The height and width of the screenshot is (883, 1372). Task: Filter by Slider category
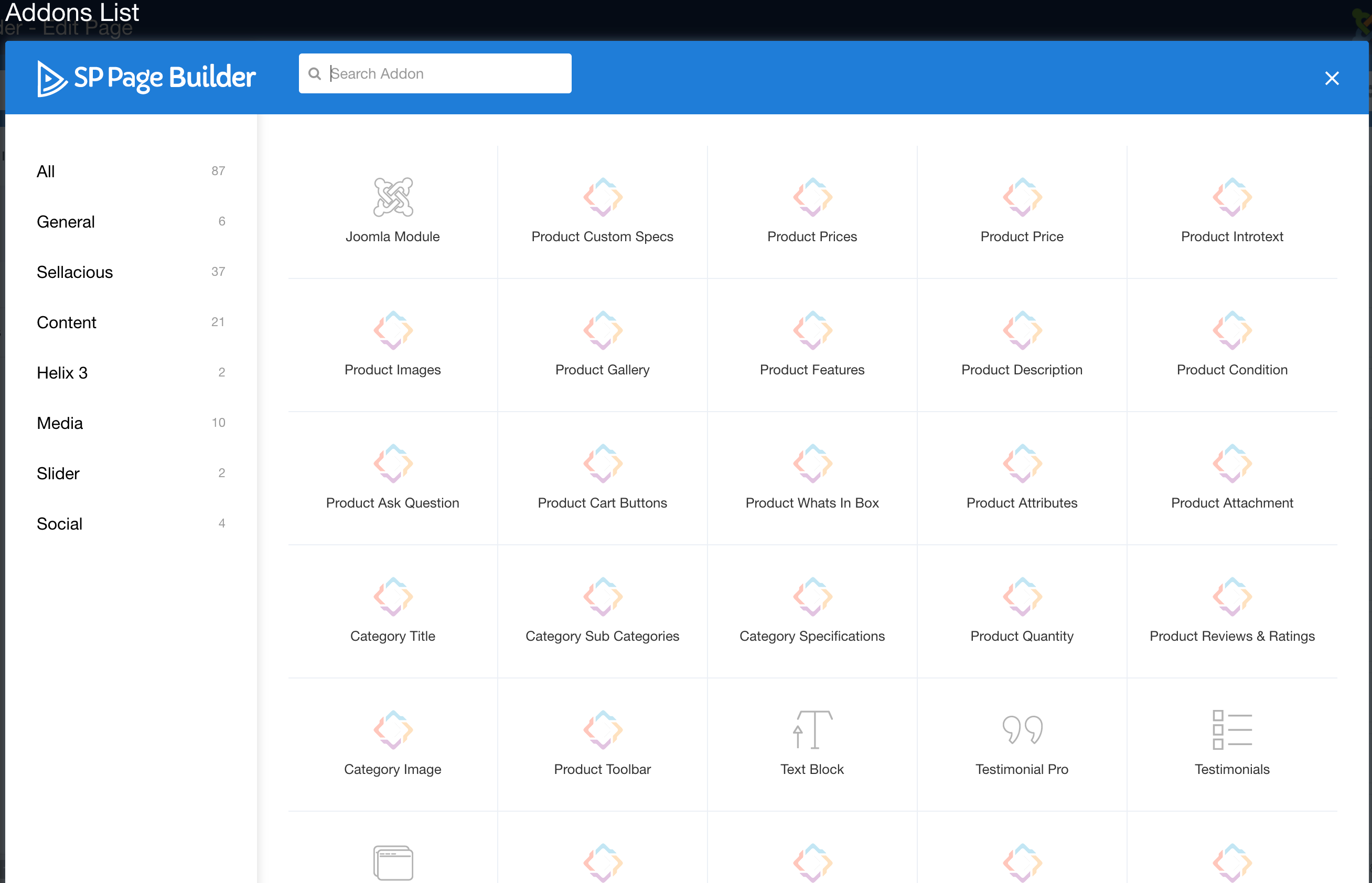point(131,473)
